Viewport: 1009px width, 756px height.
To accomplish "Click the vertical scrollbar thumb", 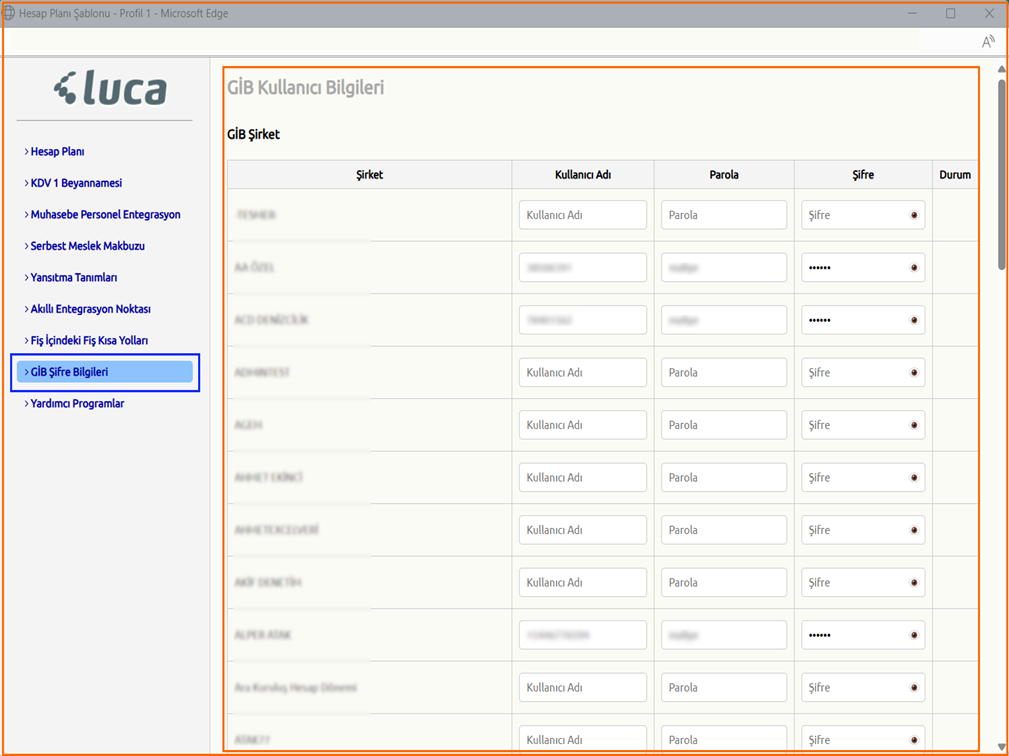I will pos(1001,174).
